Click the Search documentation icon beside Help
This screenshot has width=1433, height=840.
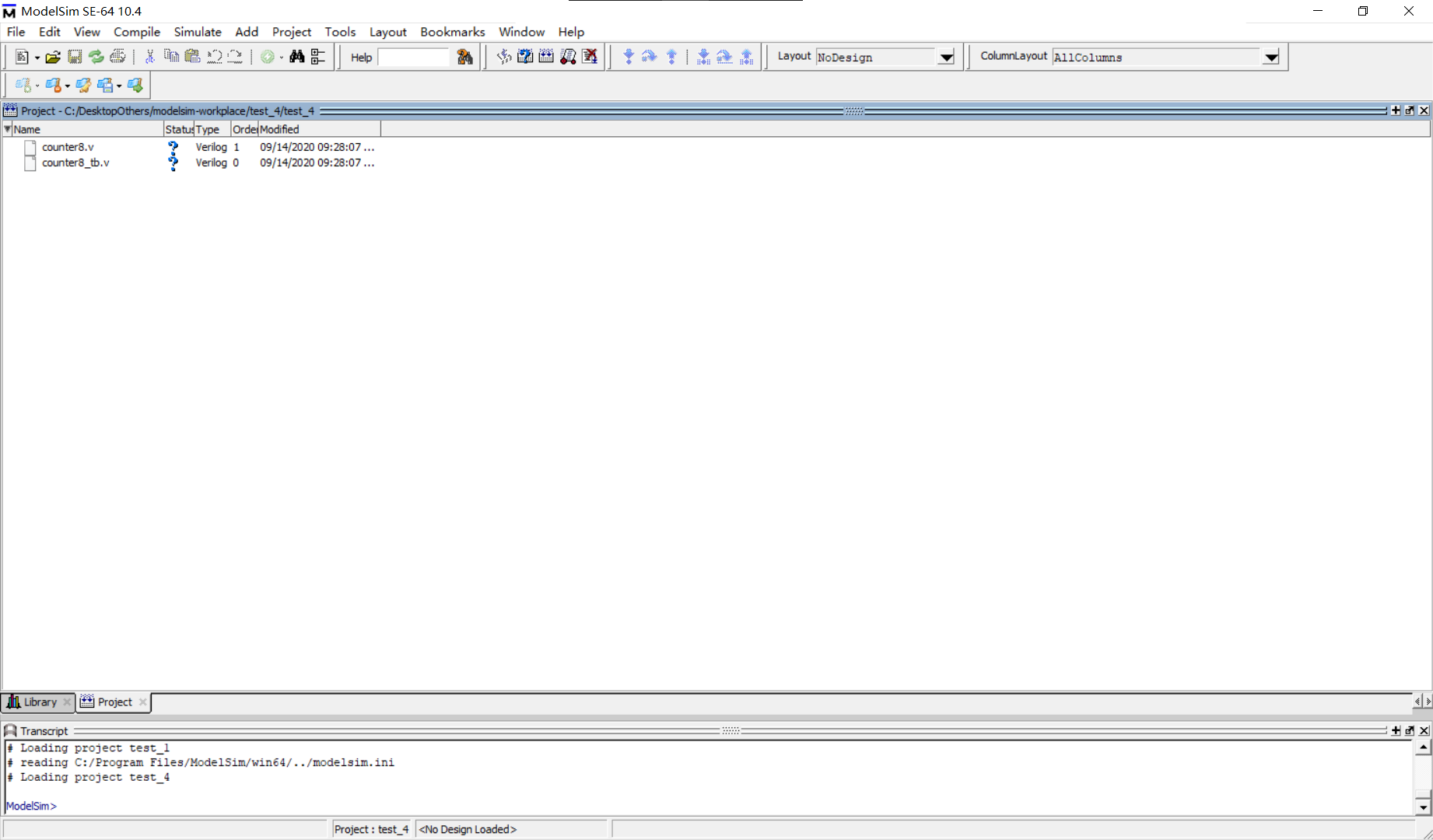(465, 57)
